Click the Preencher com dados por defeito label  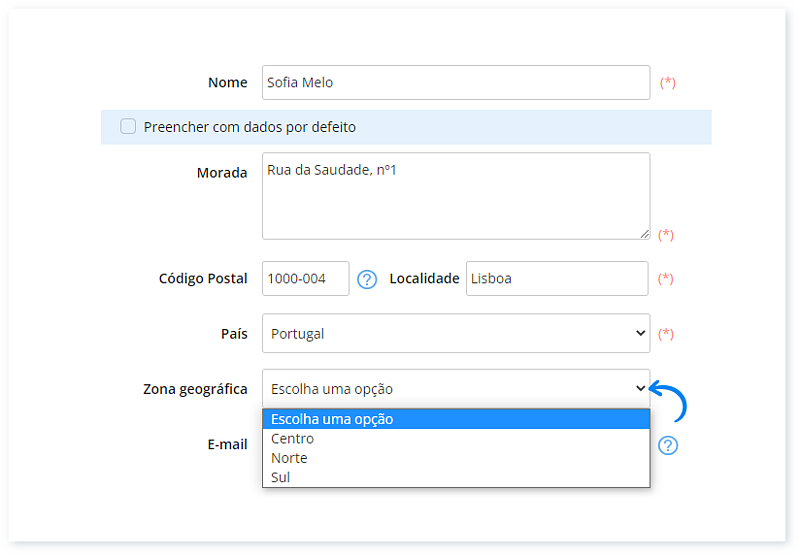pyautogui.click(x=249, y=127)
